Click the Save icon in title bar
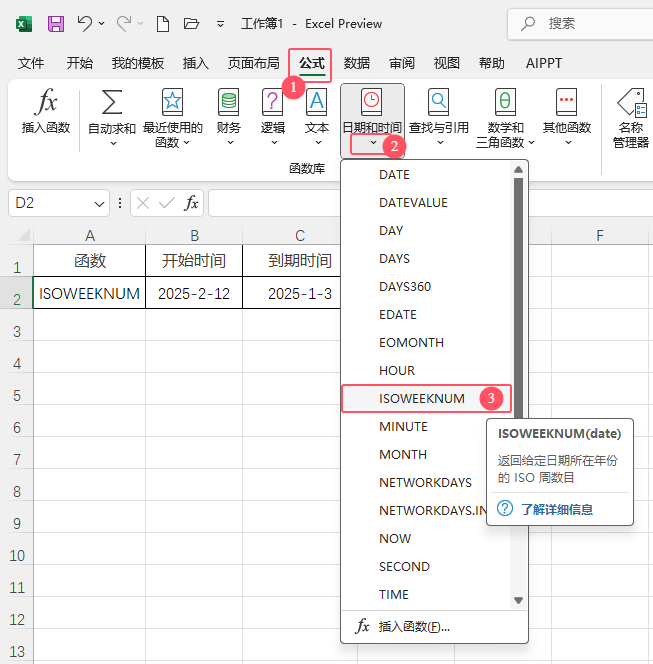This screenshot has height=664, width=653. 55,24
